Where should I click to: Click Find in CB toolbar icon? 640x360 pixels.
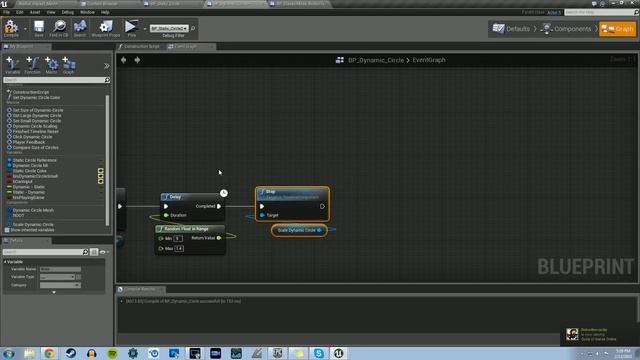pos(59,29)
